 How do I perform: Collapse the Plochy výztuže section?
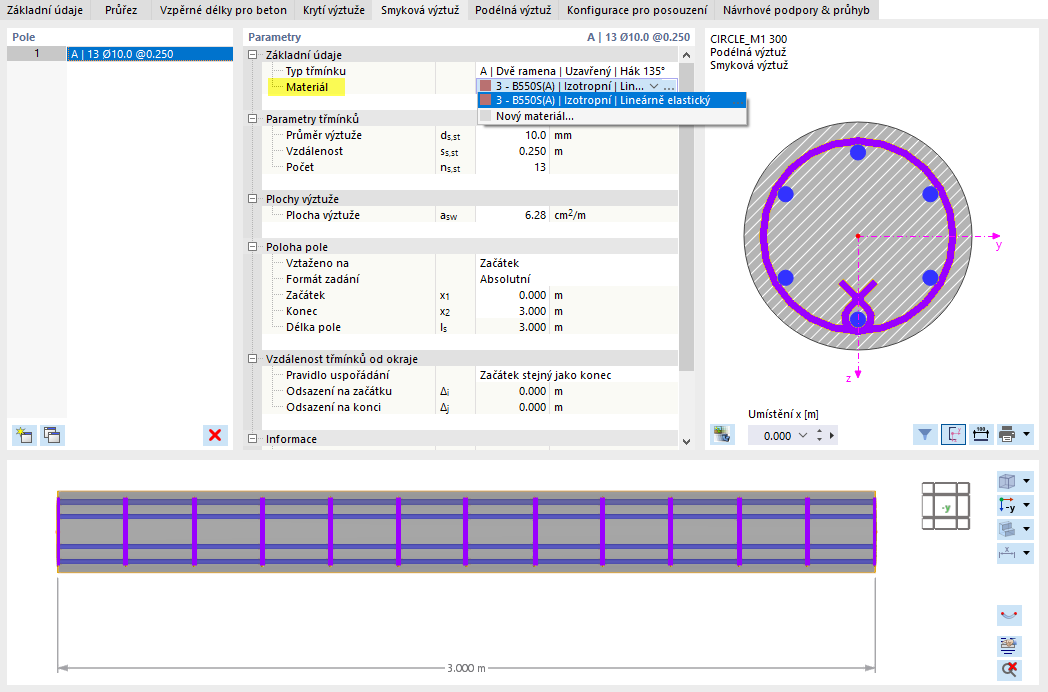tap(253, 199)
